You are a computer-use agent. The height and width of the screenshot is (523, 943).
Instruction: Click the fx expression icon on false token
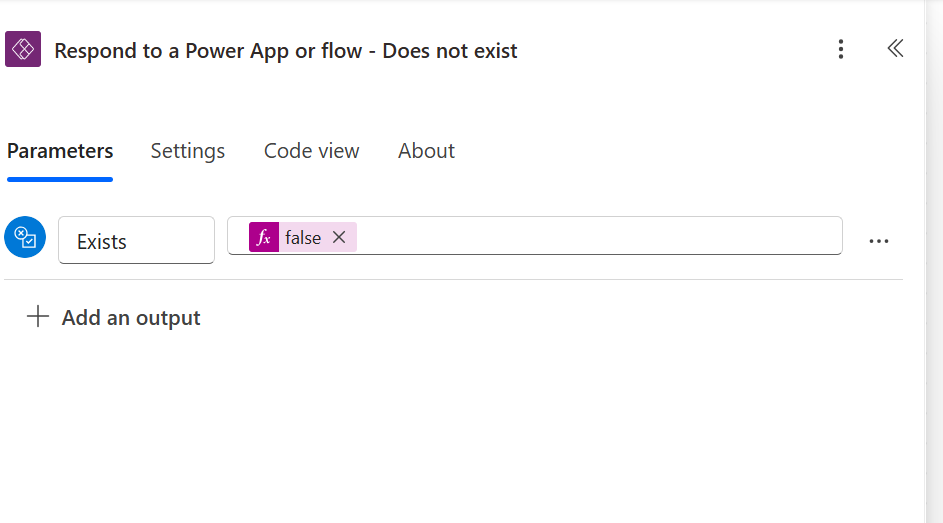[x=264, y=237]
